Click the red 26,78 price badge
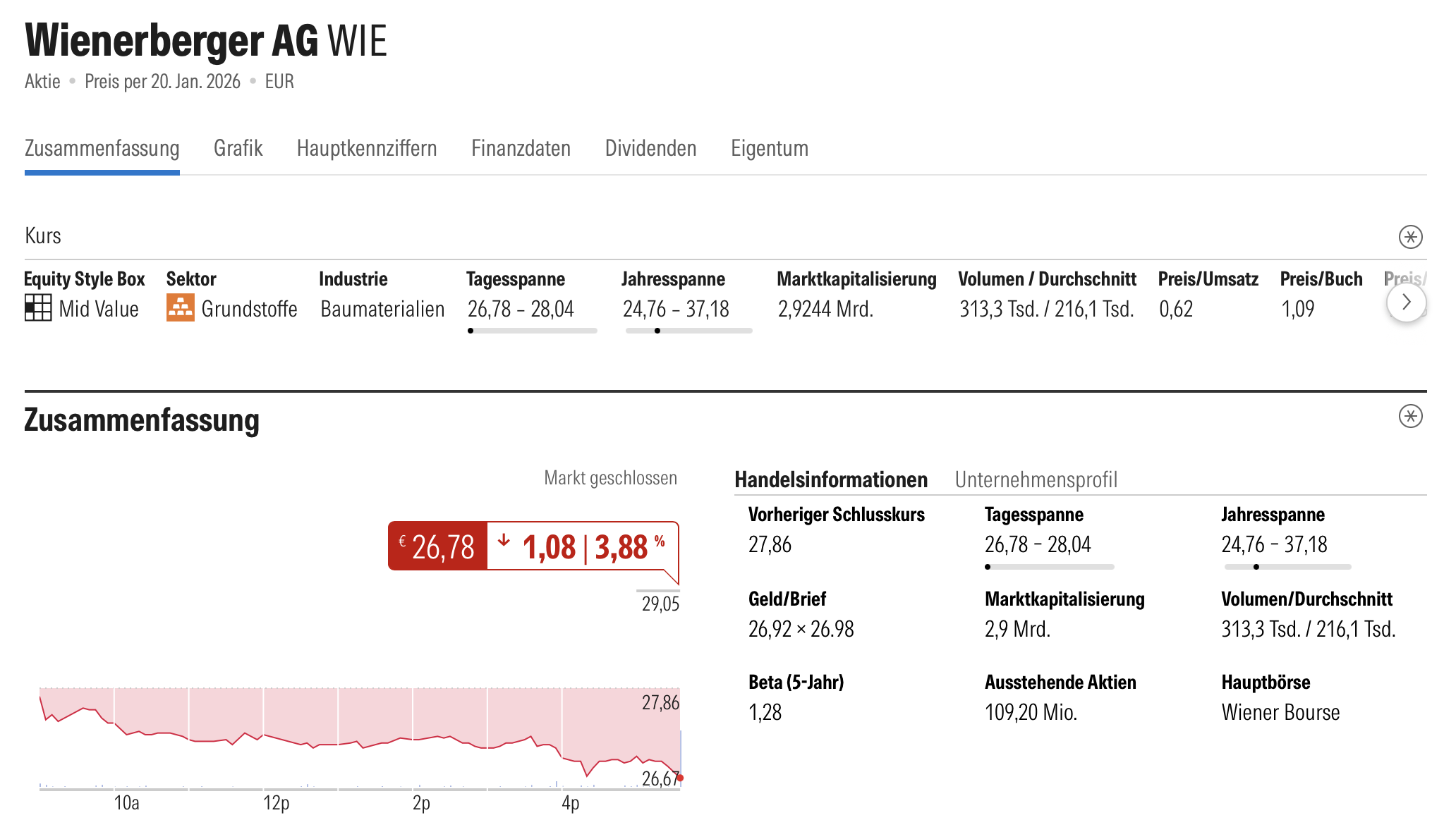 point(437,546)
